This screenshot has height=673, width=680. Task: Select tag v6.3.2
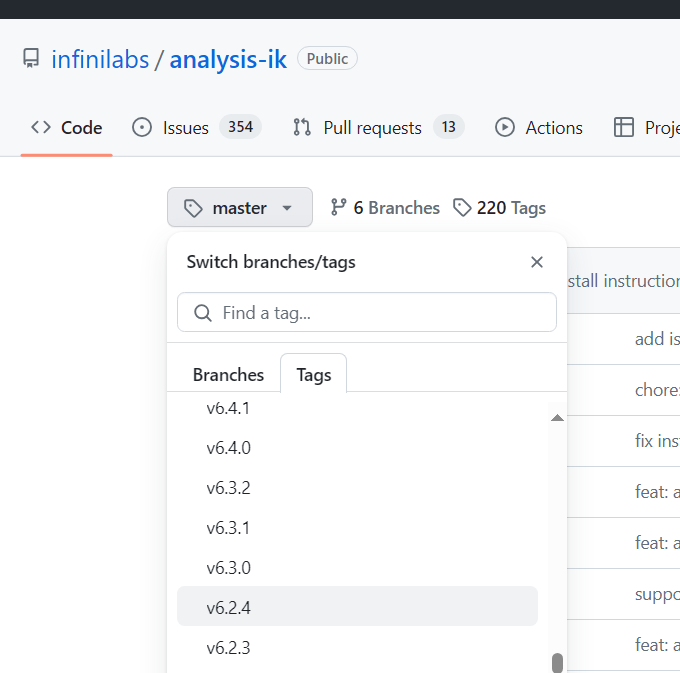(229, 488)
